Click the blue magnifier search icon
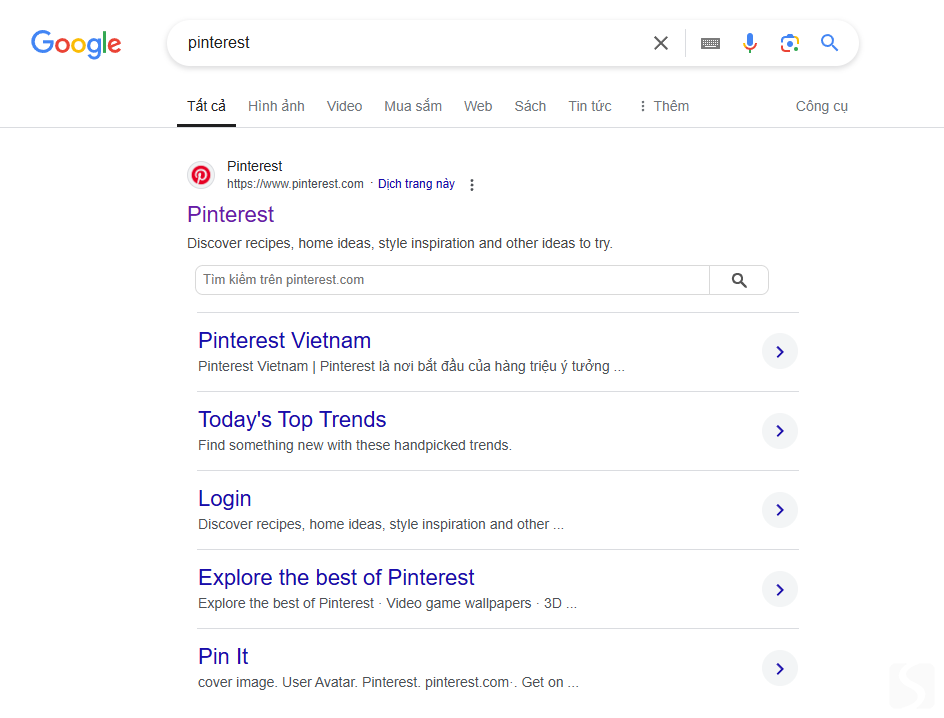This screenshot has height=718, width=944. [830, 43]
